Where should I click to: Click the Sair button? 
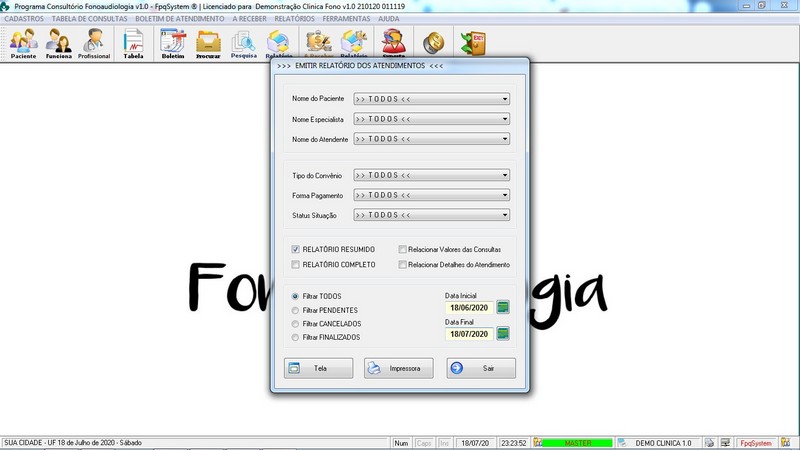click(481, 368)
